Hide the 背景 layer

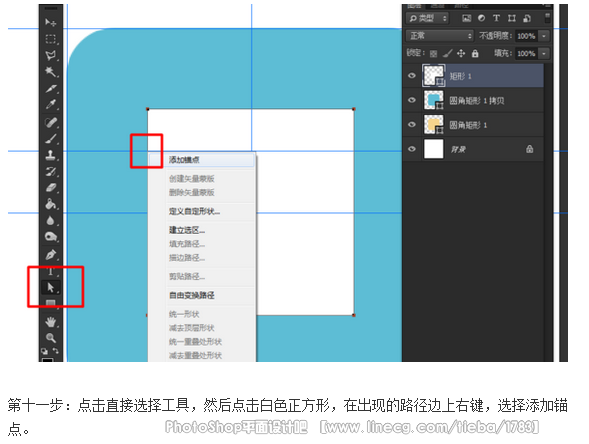pos(412,149)
